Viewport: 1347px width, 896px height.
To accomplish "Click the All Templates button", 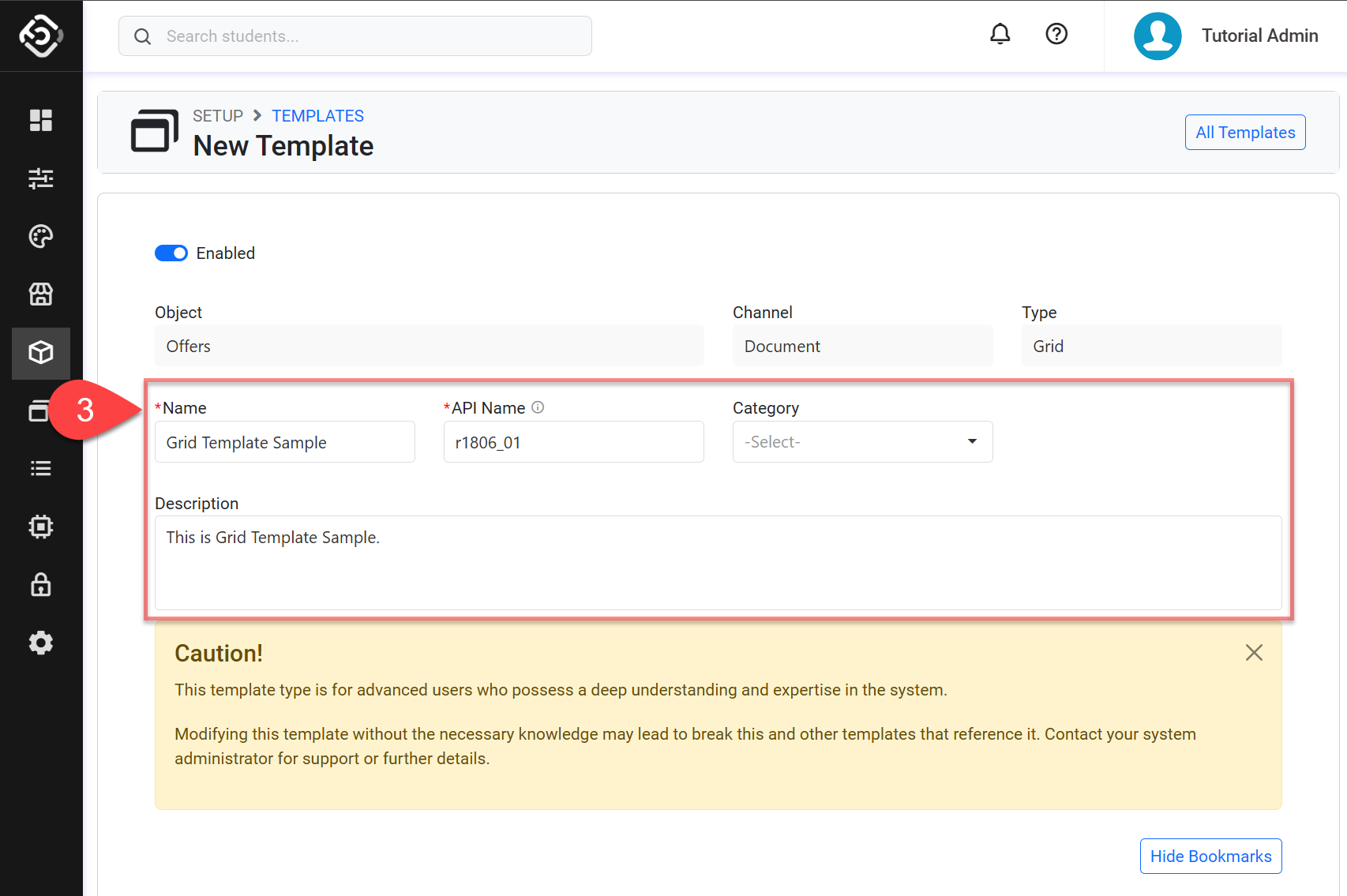I will [1244, 133].
